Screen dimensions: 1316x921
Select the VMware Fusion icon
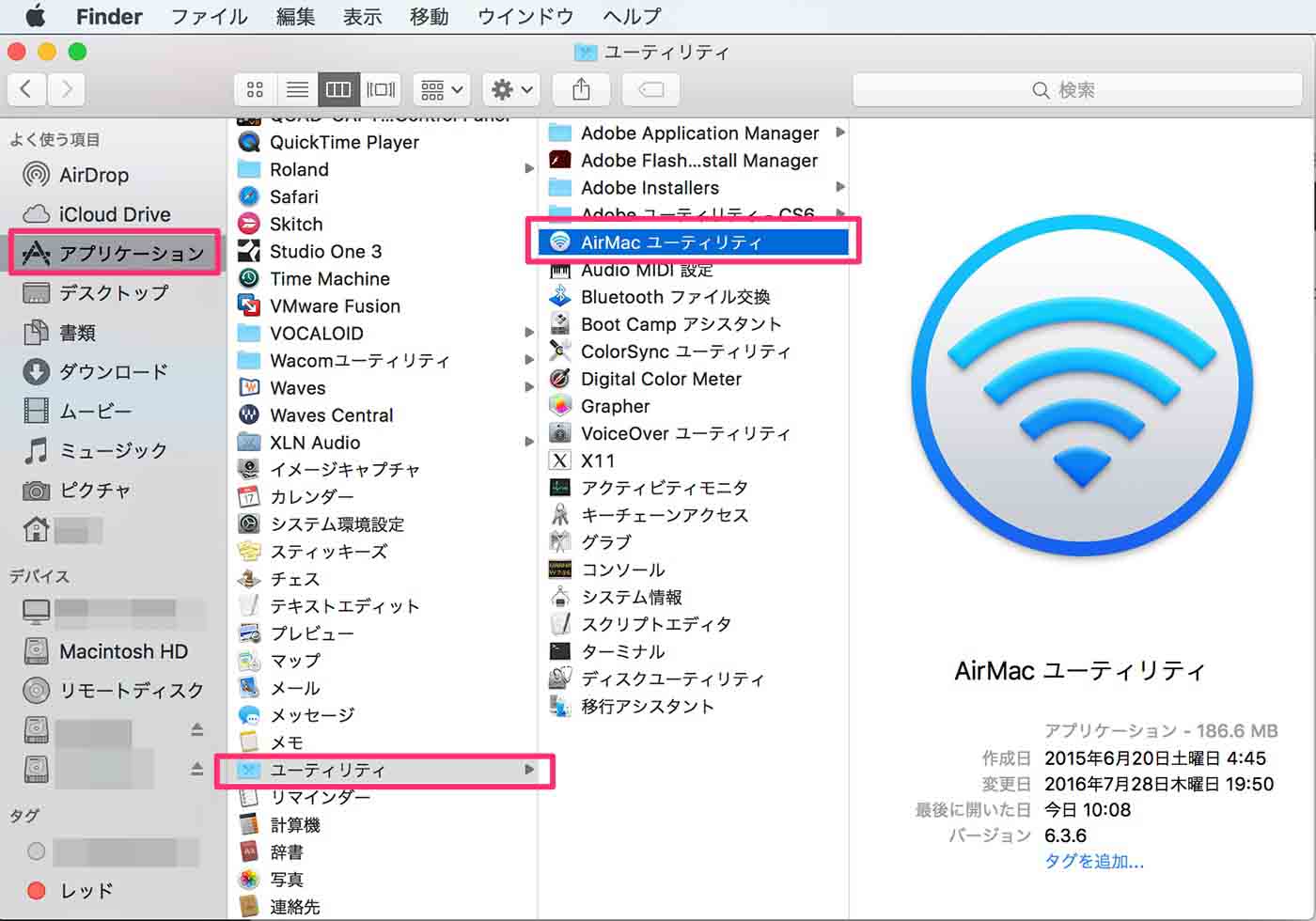[x=249, y=305]
